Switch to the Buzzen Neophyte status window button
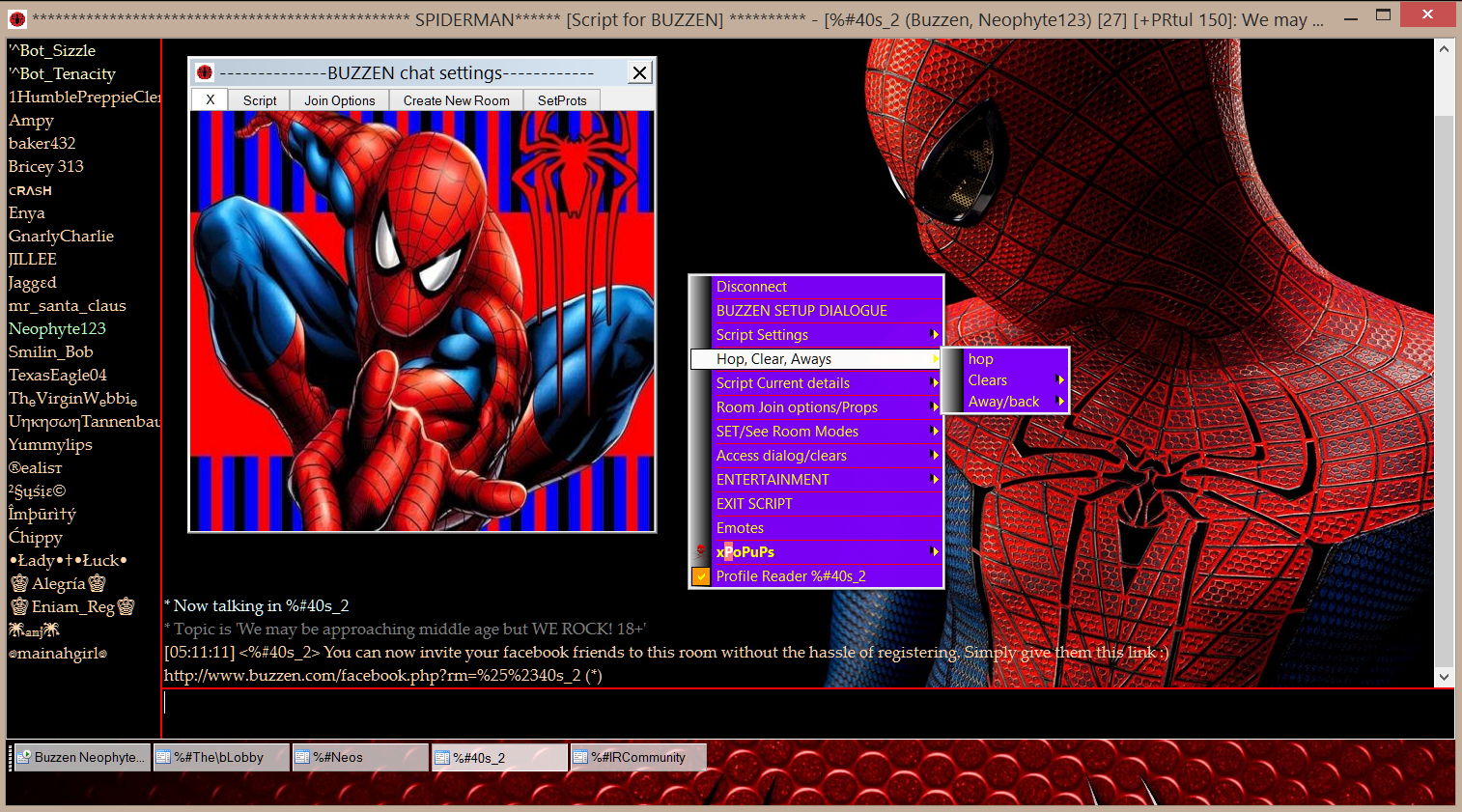 click(82, 757)
